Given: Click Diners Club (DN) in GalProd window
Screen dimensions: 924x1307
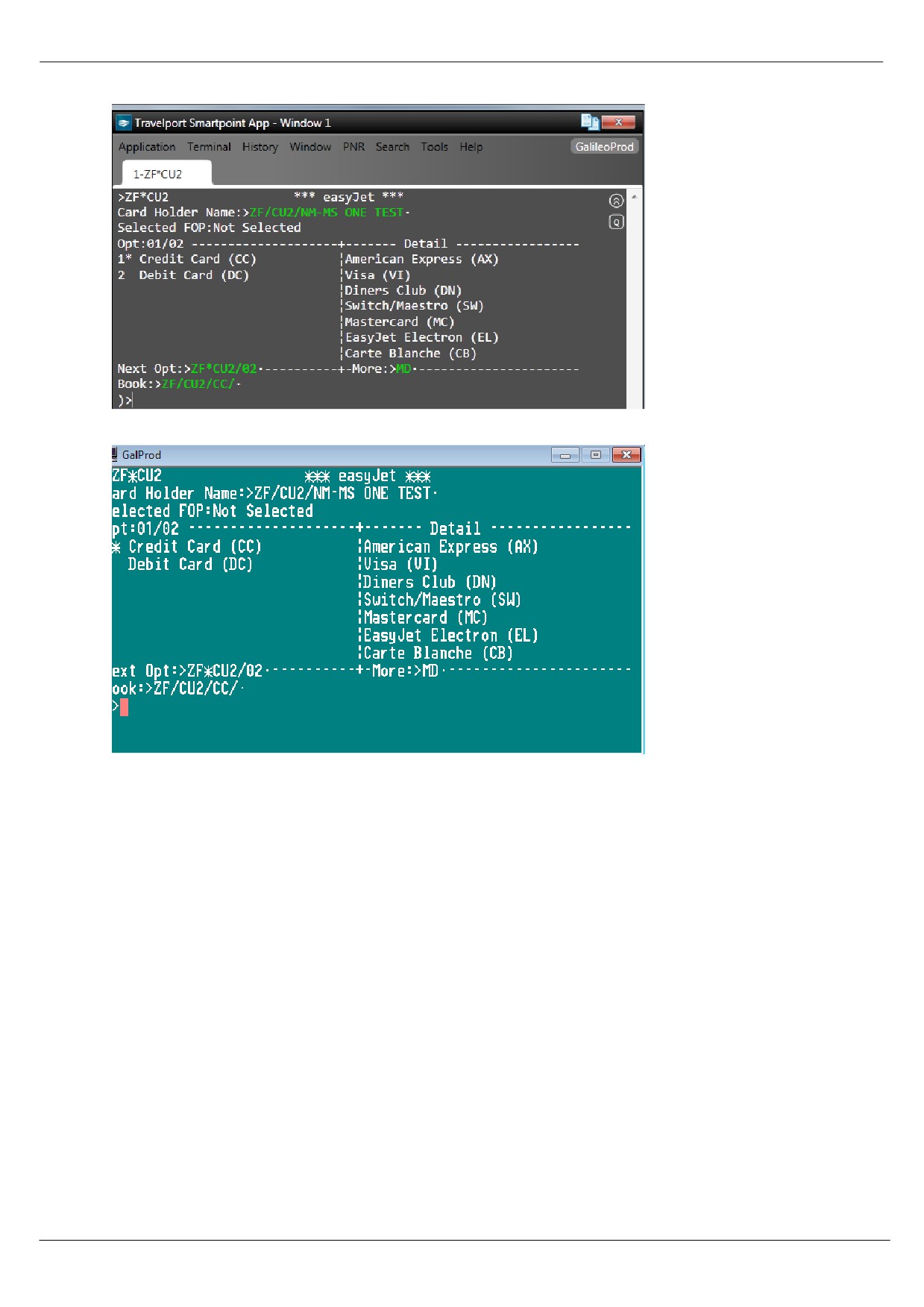Looking at the screenshot, I should [430, 583].
